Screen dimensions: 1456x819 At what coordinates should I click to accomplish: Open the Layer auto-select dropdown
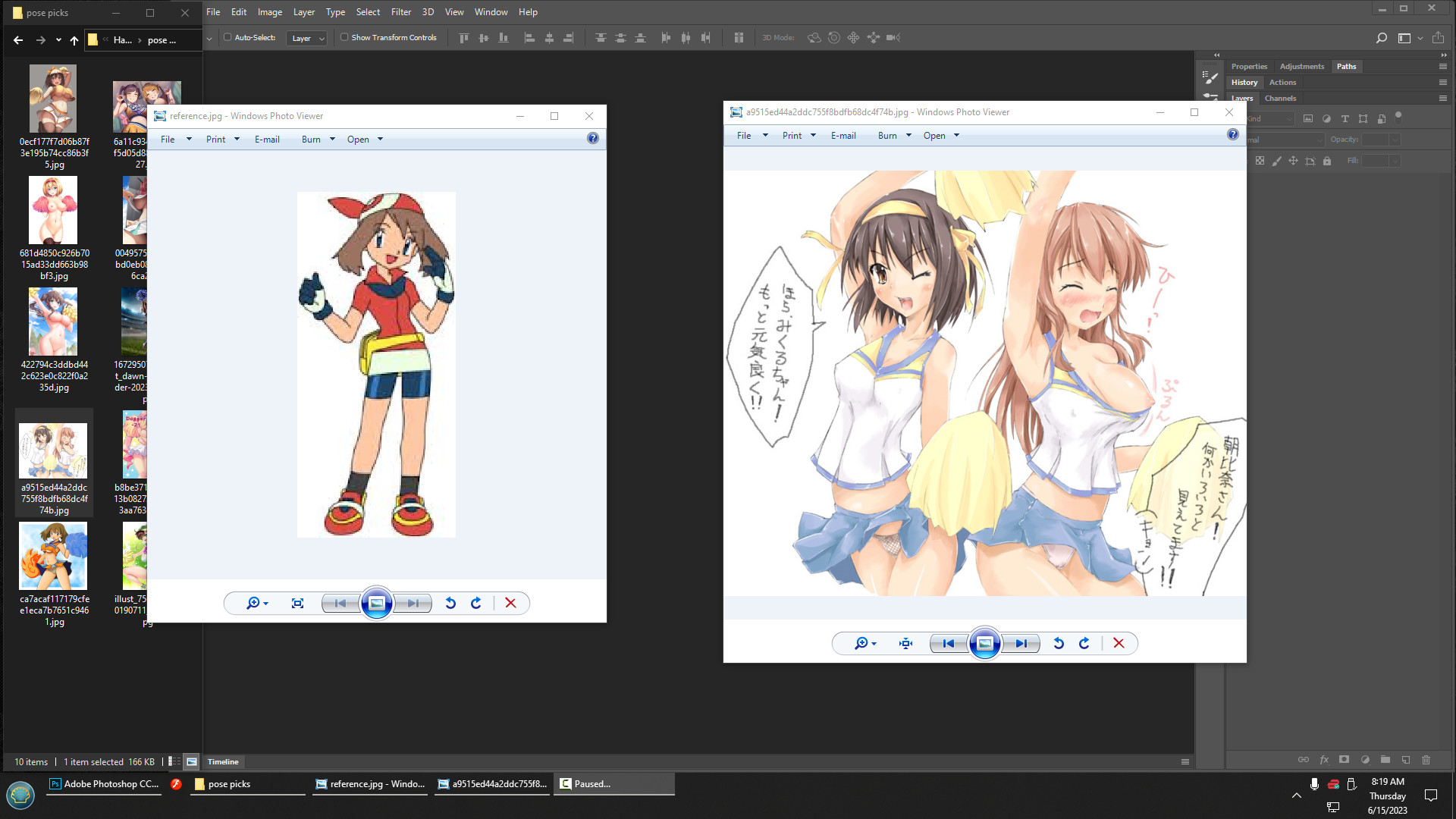pyautogui.click(x=306, y=38)
